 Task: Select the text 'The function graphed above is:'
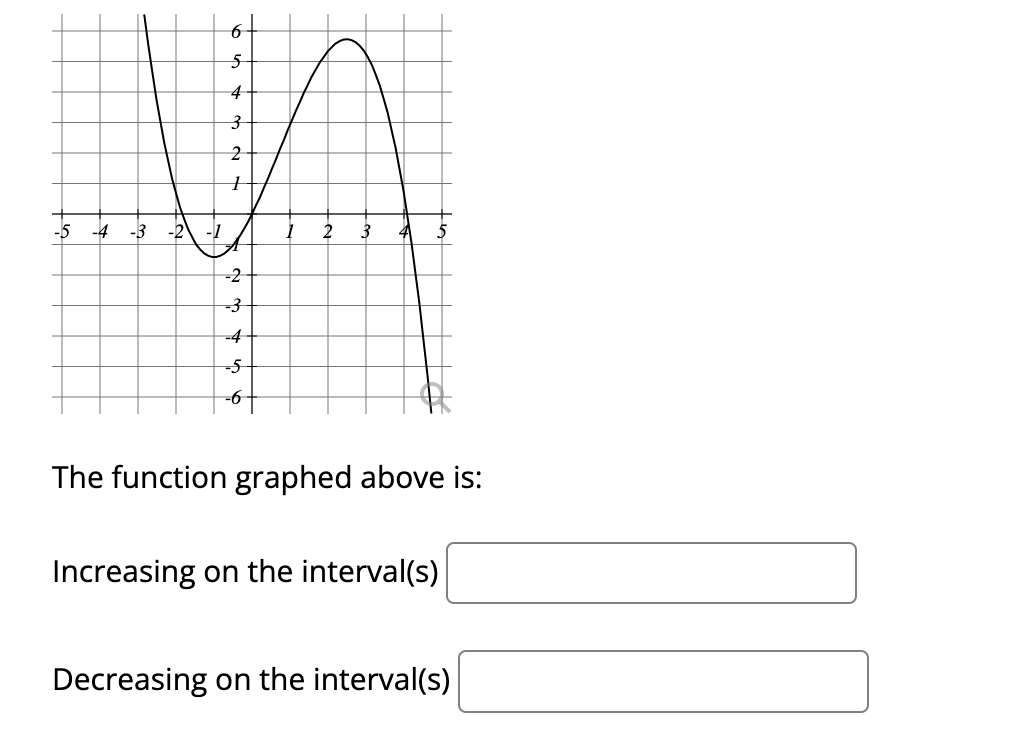click(x=268, y=478)
